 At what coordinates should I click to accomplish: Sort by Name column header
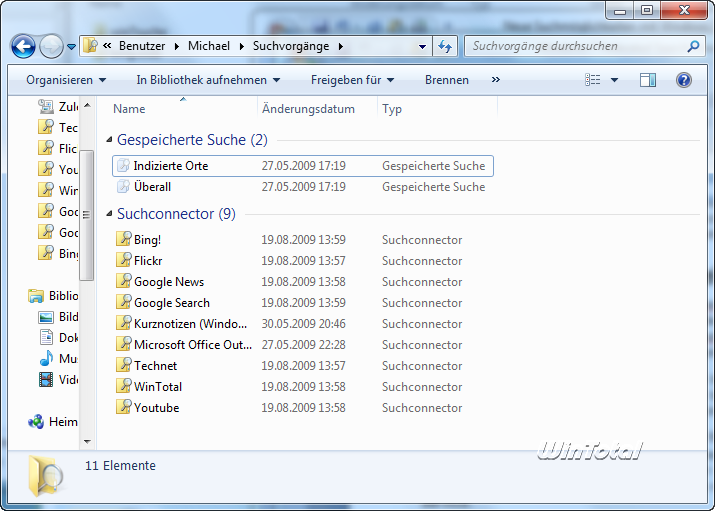[129, 109]
